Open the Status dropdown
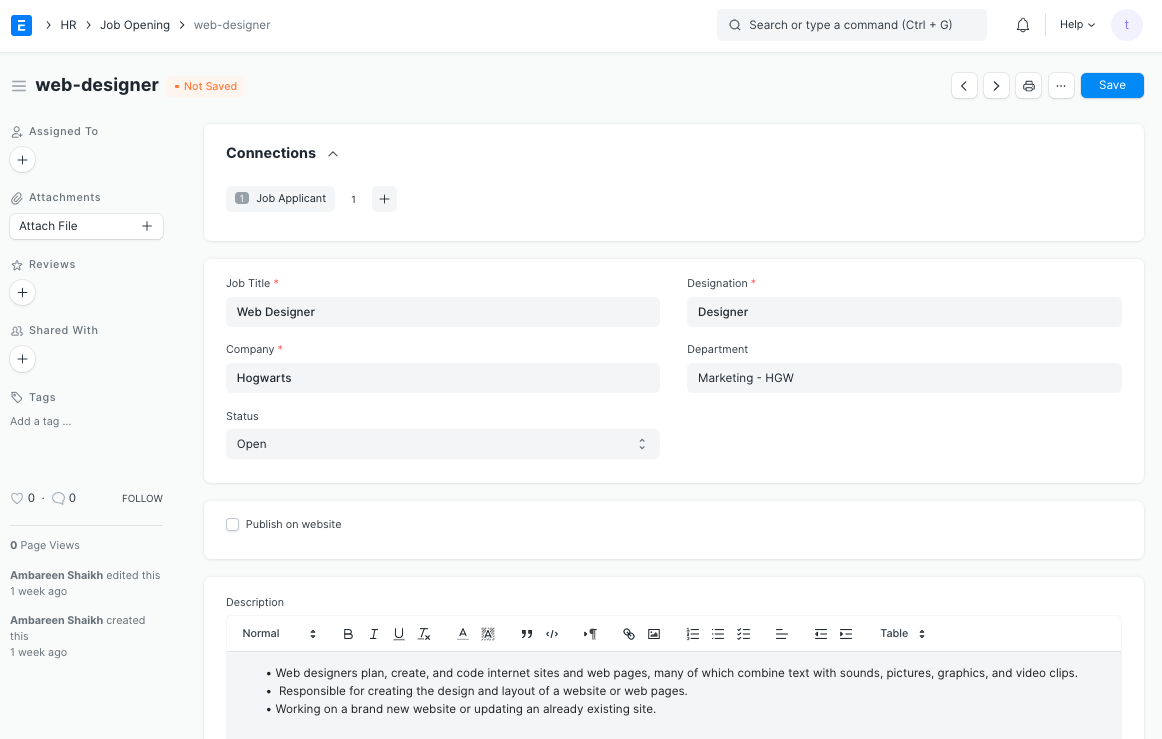Viewport: 1162px width, 739px height. [442, 444]
